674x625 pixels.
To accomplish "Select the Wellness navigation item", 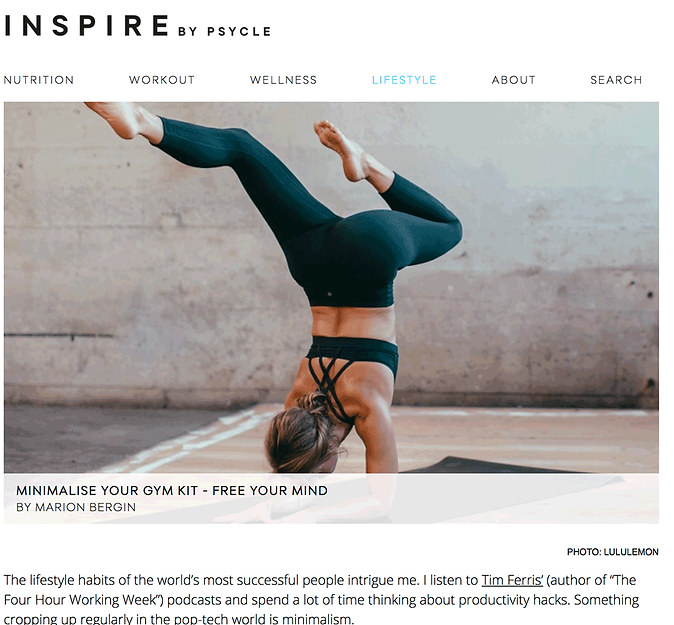I will coord(283,80).
